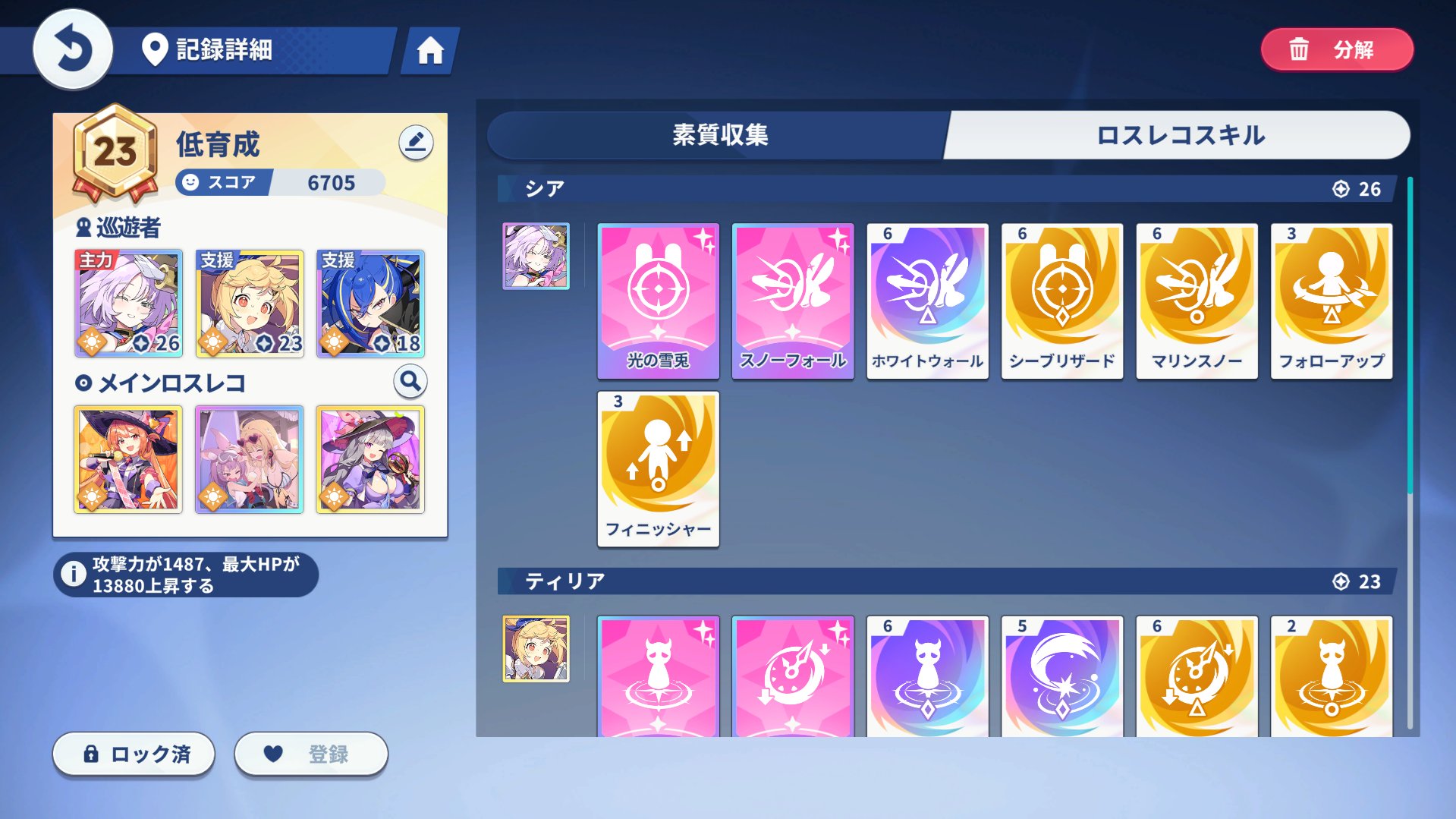Collapse the ティリア section header
Viewport: 1456px width, 819px height.
click(947, 581)
